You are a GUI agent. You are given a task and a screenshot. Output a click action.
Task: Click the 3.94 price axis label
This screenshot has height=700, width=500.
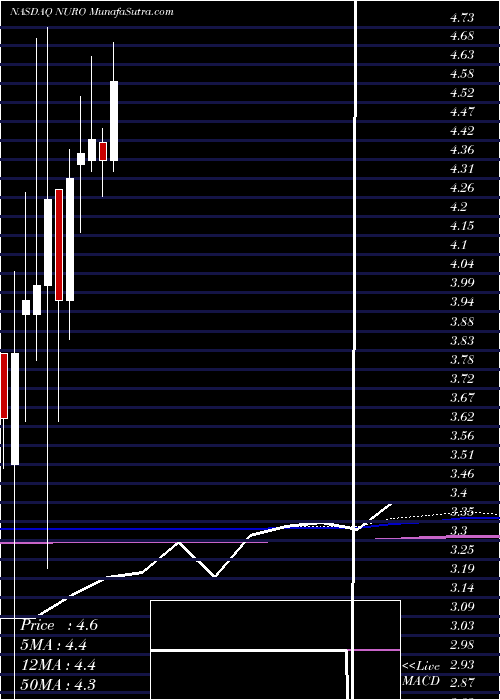pos(462,302)
